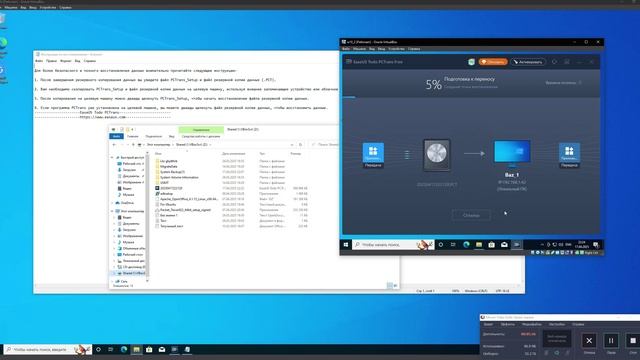Image resolution: width=640 pixels, height=360 pixels.
Task: Click the feedback icon in PCTrans title bar
Action: [554, 62]
